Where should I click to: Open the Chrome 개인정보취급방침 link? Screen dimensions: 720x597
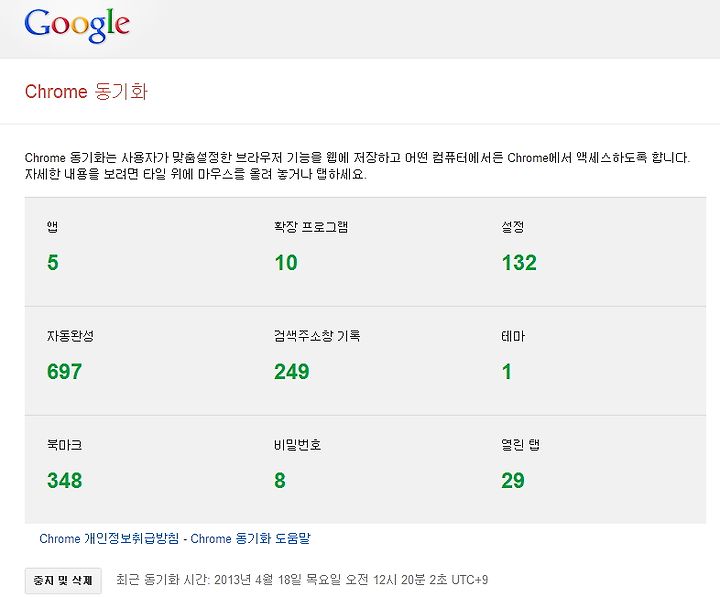point(109,538)
